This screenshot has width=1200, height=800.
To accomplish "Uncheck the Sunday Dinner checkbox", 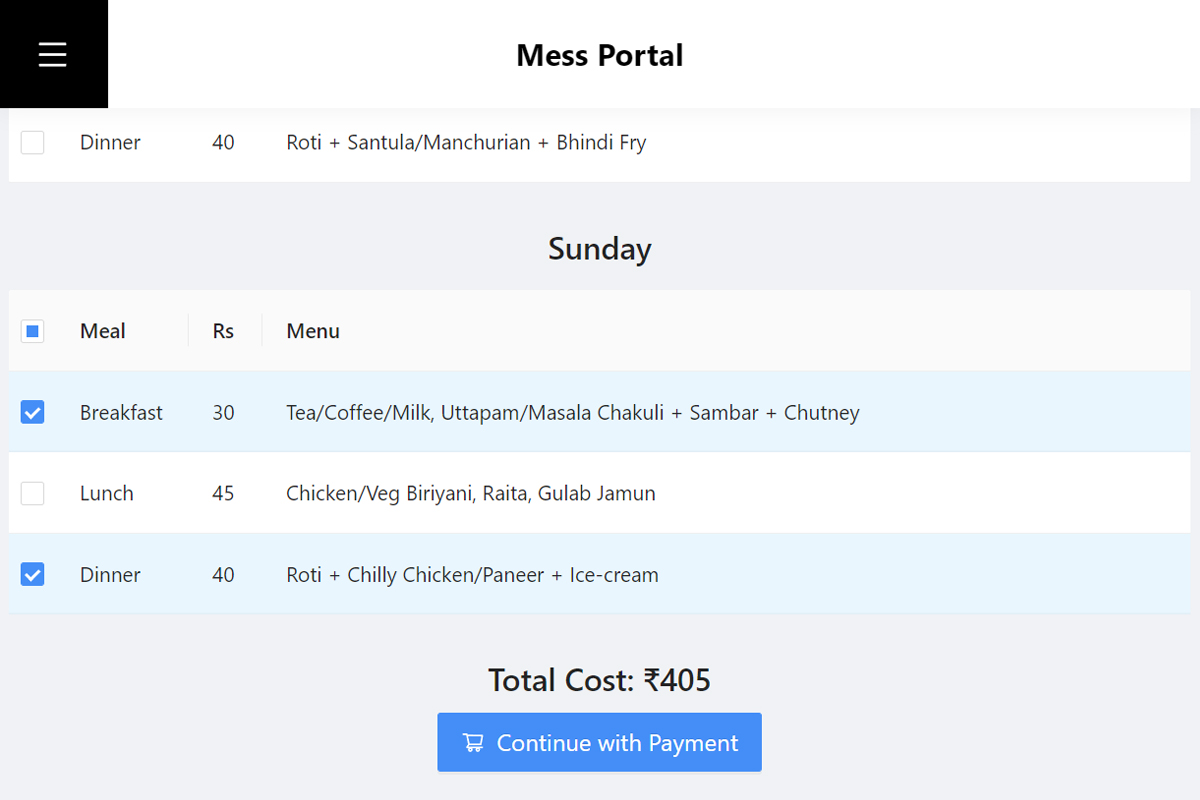I will (x=33, y=575).
